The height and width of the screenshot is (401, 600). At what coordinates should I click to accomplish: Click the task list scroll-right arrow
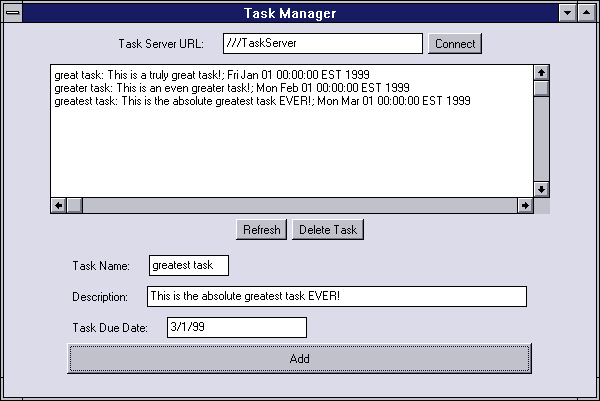(524, 205)
